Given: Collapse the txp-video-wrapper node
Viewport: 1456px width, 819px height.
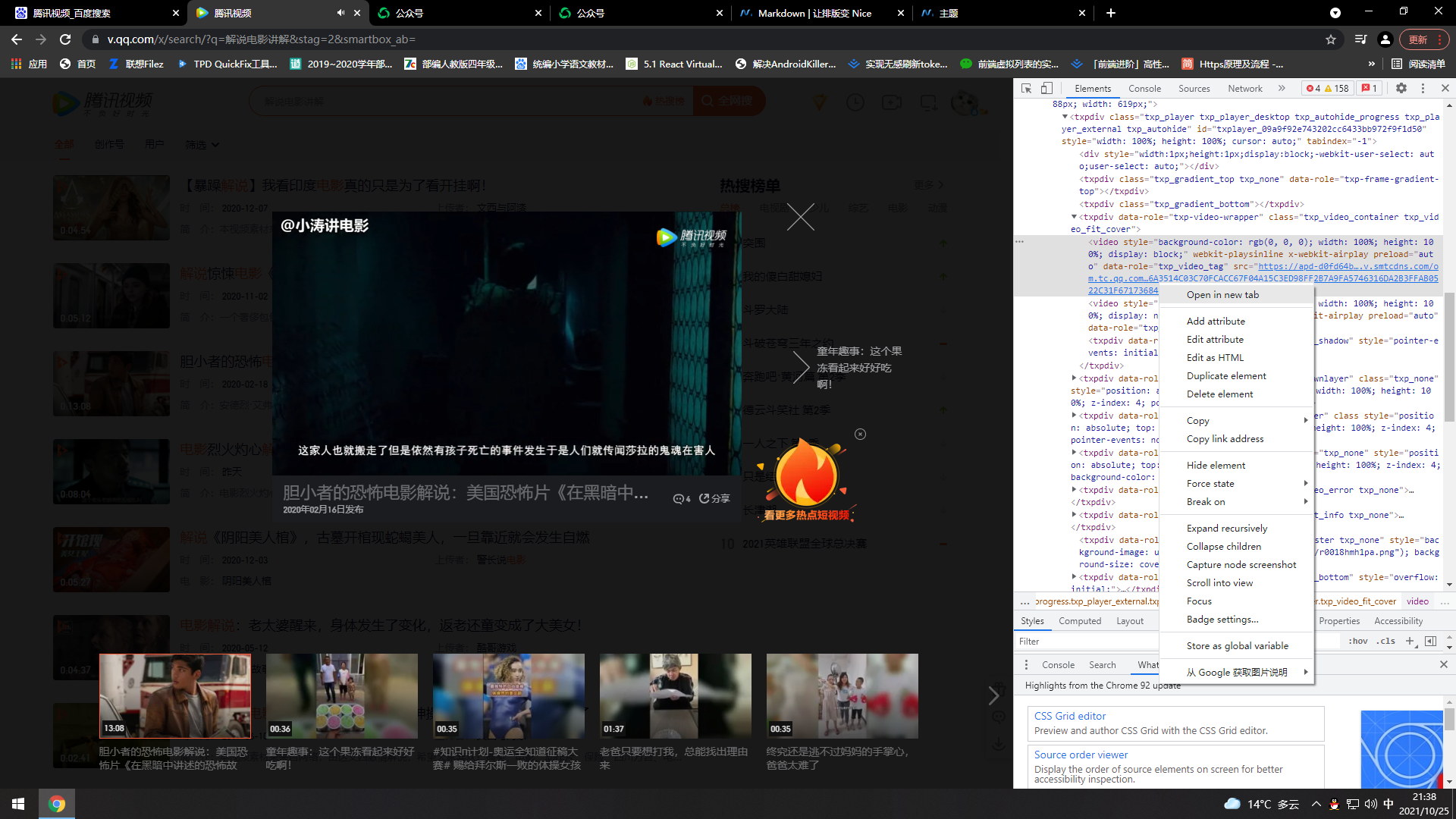Looking at the screenshot, I should (1074, 217).
